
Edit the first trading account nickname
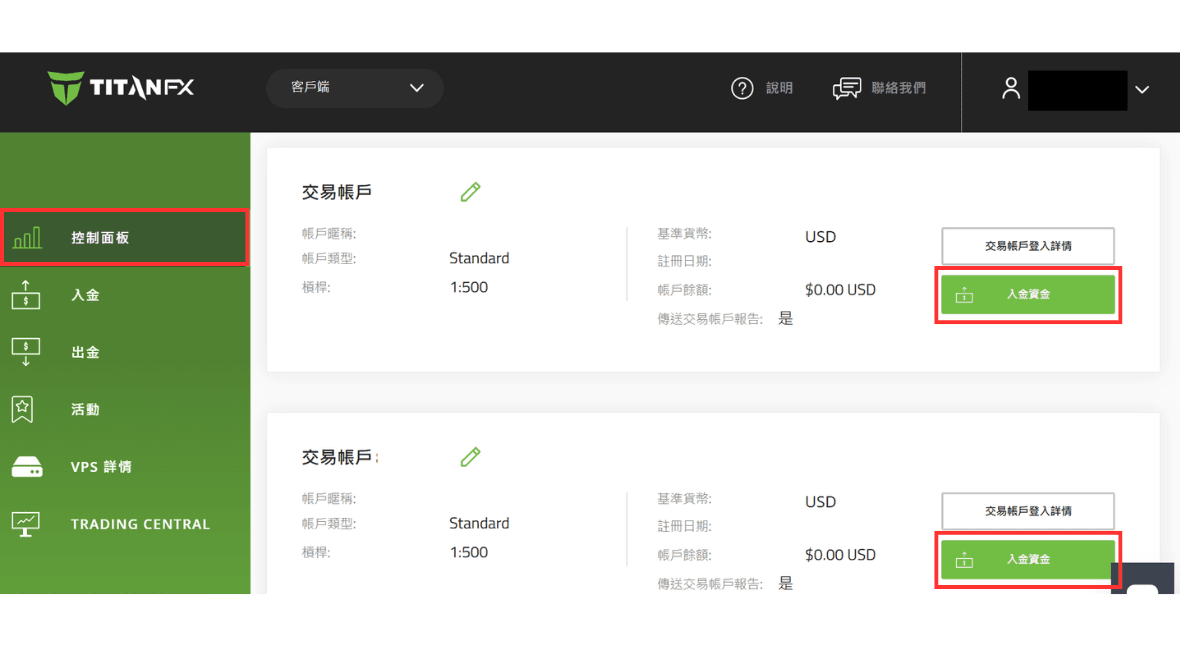pyautogui.click(x=470, y=191)
